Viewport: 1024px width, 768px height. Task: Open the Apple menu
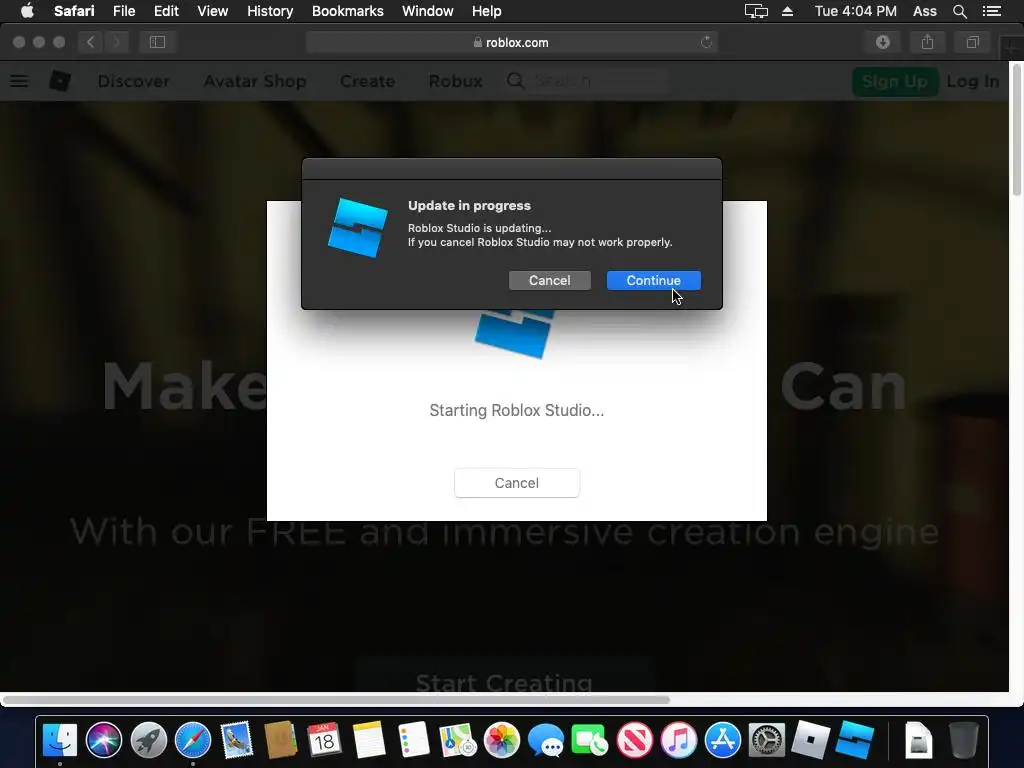[27, 11]
